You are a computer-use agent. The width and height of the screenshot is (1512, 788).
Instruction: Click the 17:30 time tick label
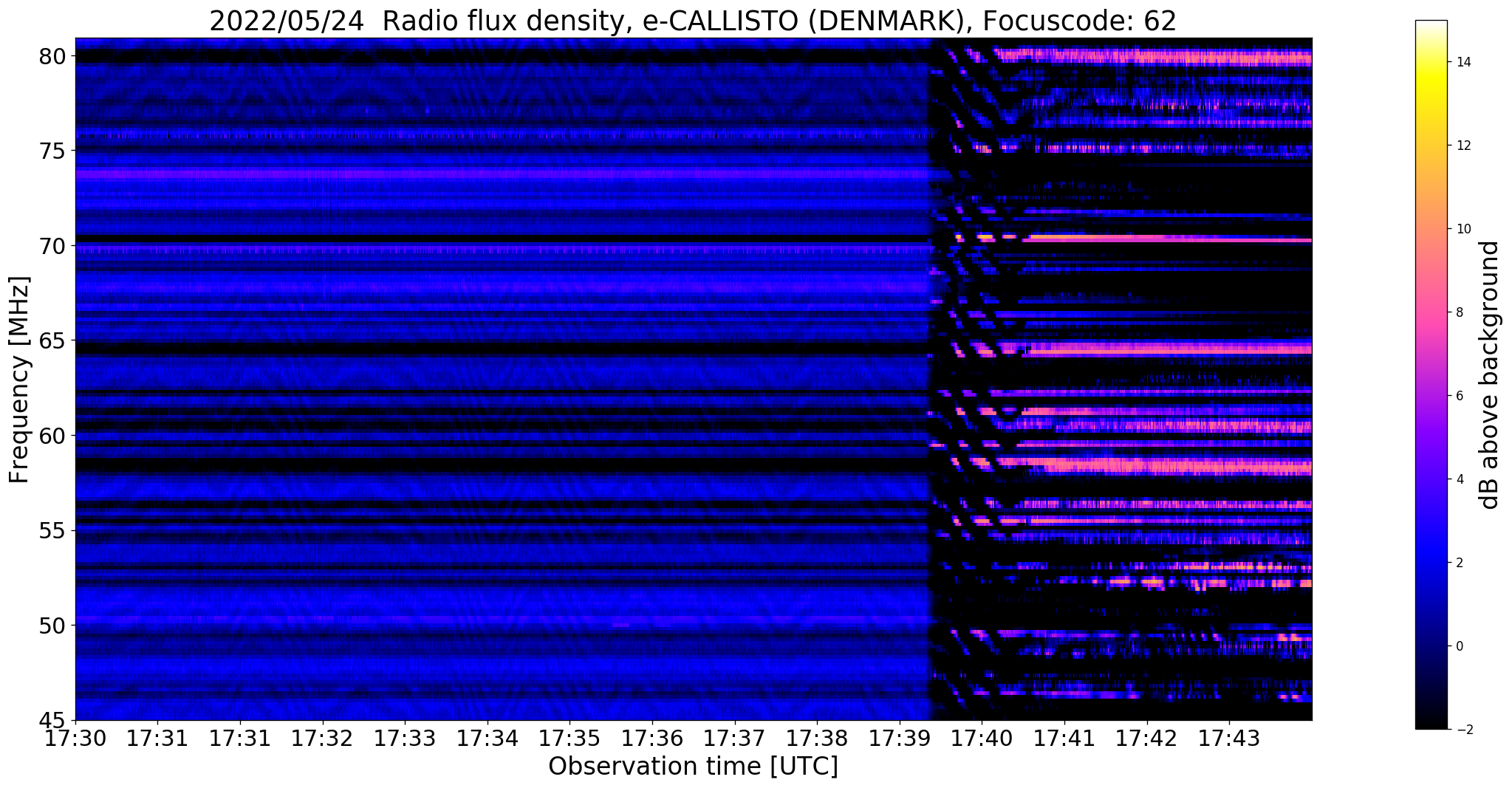pyautogui.click(x=75, y=739)
